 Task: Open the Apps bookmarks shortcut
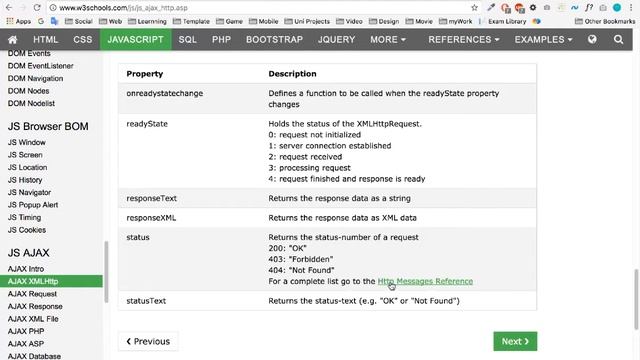click(x=19, y=21)
